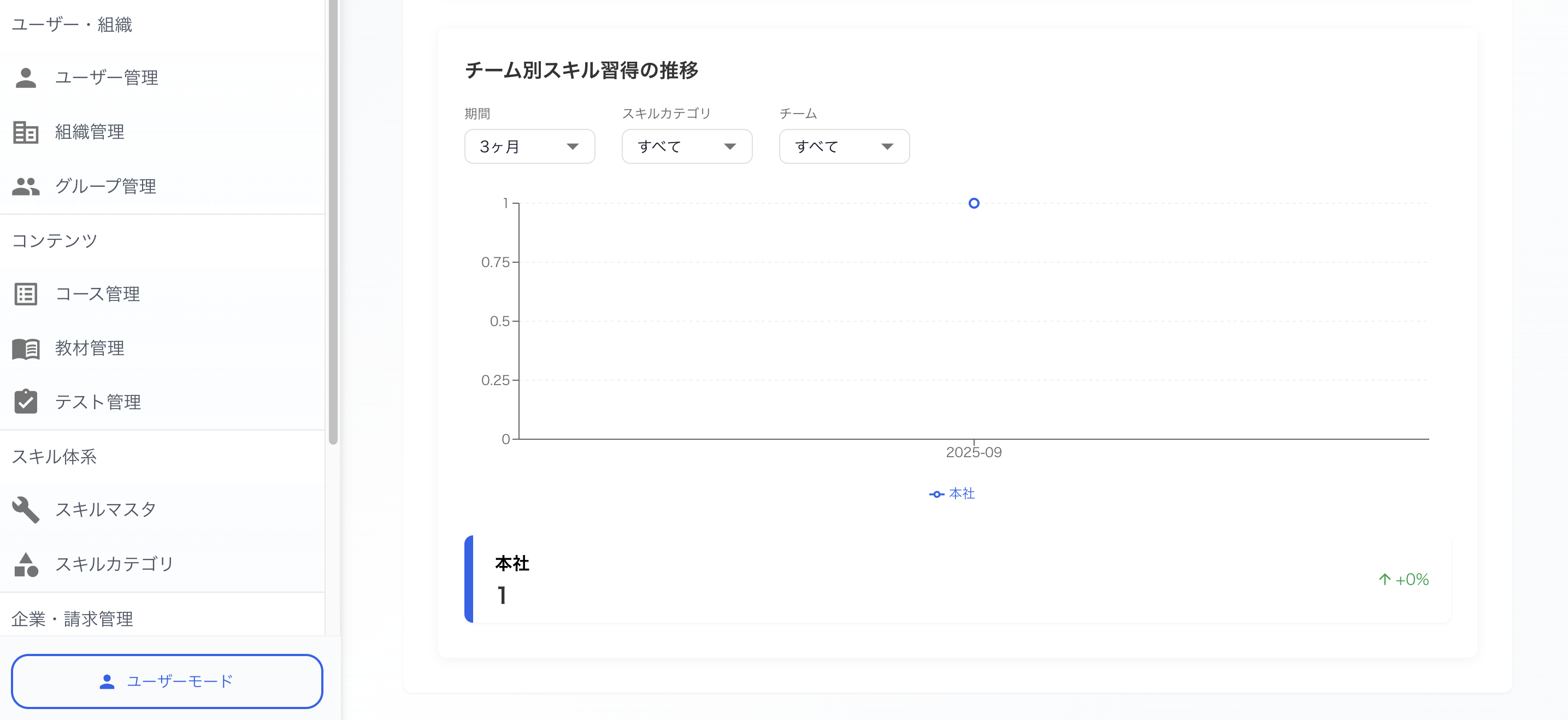Viewport: 1568px width, 720px height.
Task: Click the スキルマスタ wrench icon
Action: [26, 510]
